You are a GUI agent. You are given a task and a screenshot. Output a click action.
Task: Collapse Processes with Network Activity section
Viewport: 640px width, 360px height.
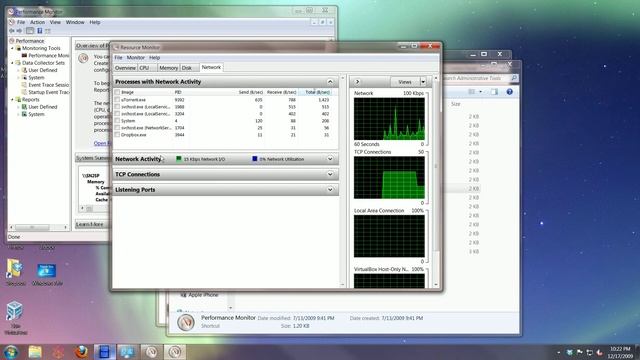pos(330,82)
